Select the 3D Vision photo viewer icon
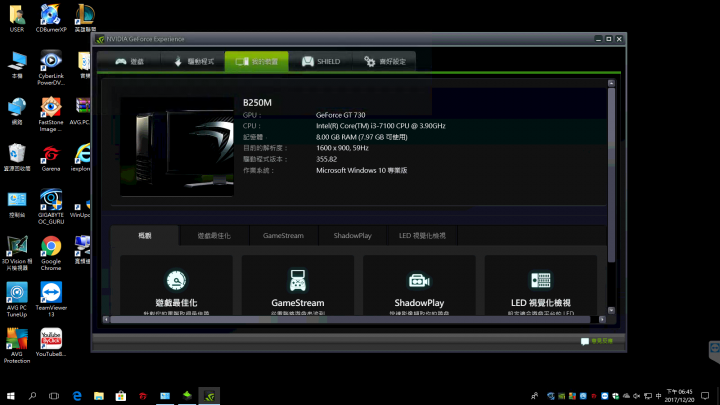The image size is (720, 405). pyautogui.click(x=17, y=253)
